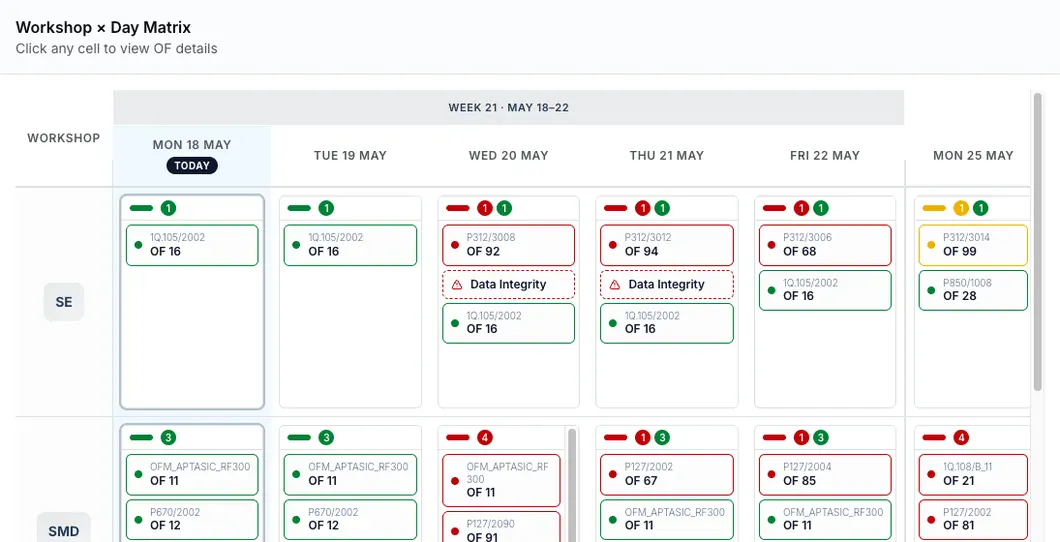
Task: Click green badge 1 in SE Friday cell
Action: (x=821, y=208)
